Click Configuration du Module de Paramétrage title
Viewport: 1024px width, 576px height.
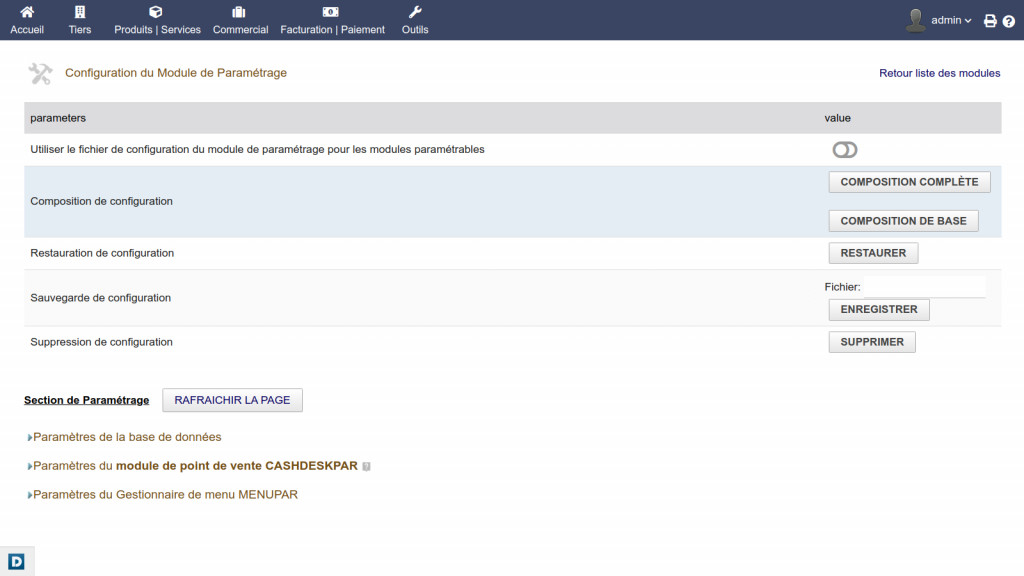[176, 72]
